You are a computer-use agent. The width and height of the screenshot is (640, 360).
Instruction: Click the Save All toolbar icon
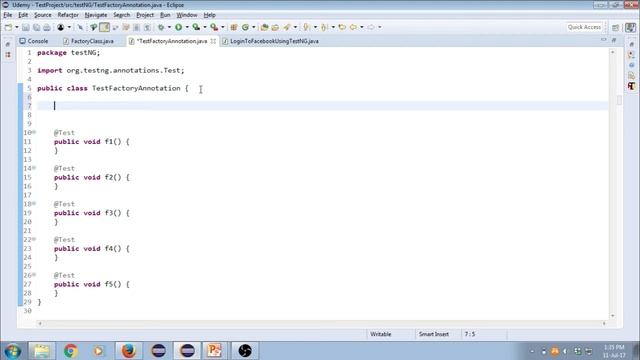(36, 27)
